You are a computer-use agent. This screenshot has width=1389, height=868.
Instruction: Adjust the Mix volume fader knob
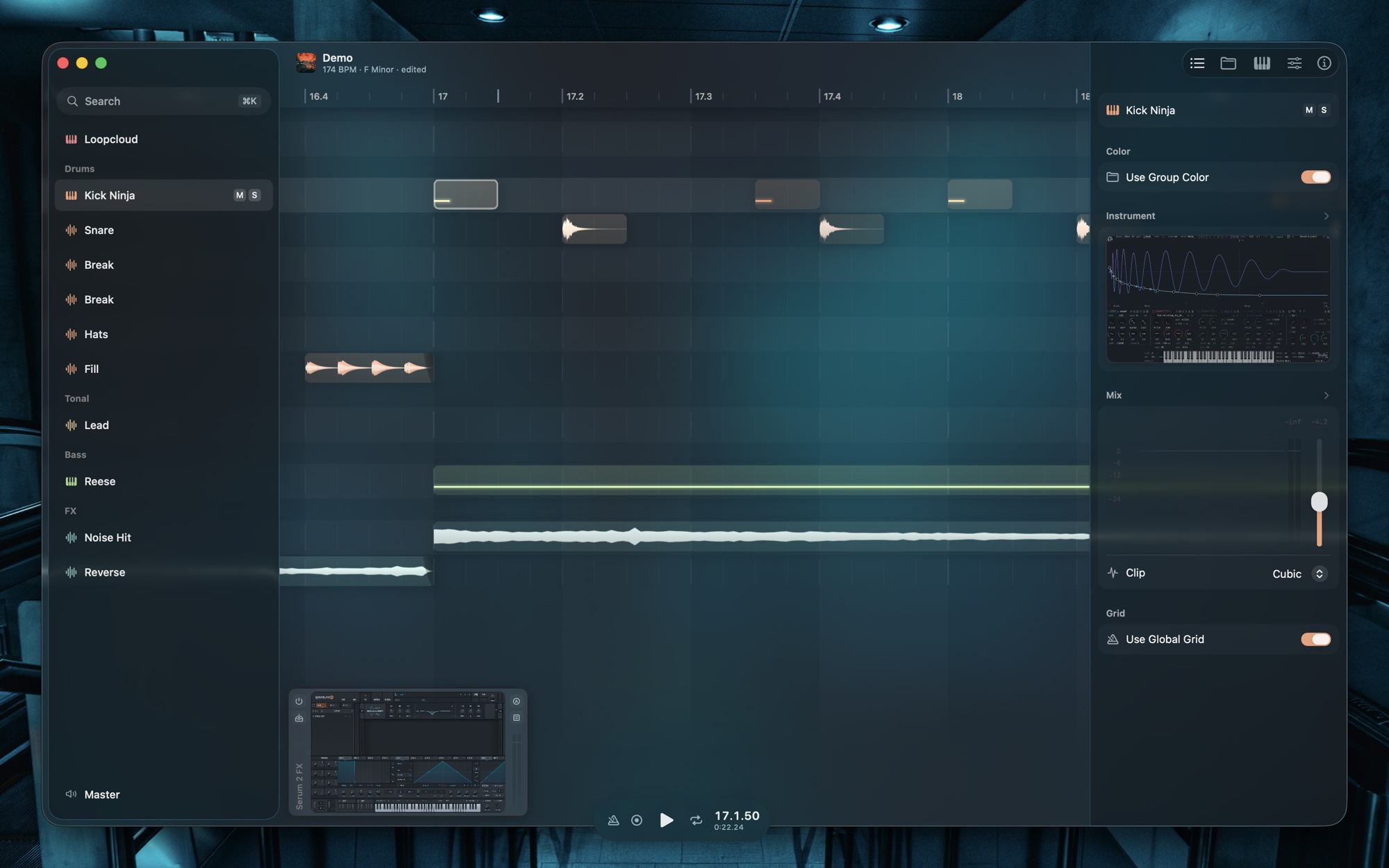1319,501
